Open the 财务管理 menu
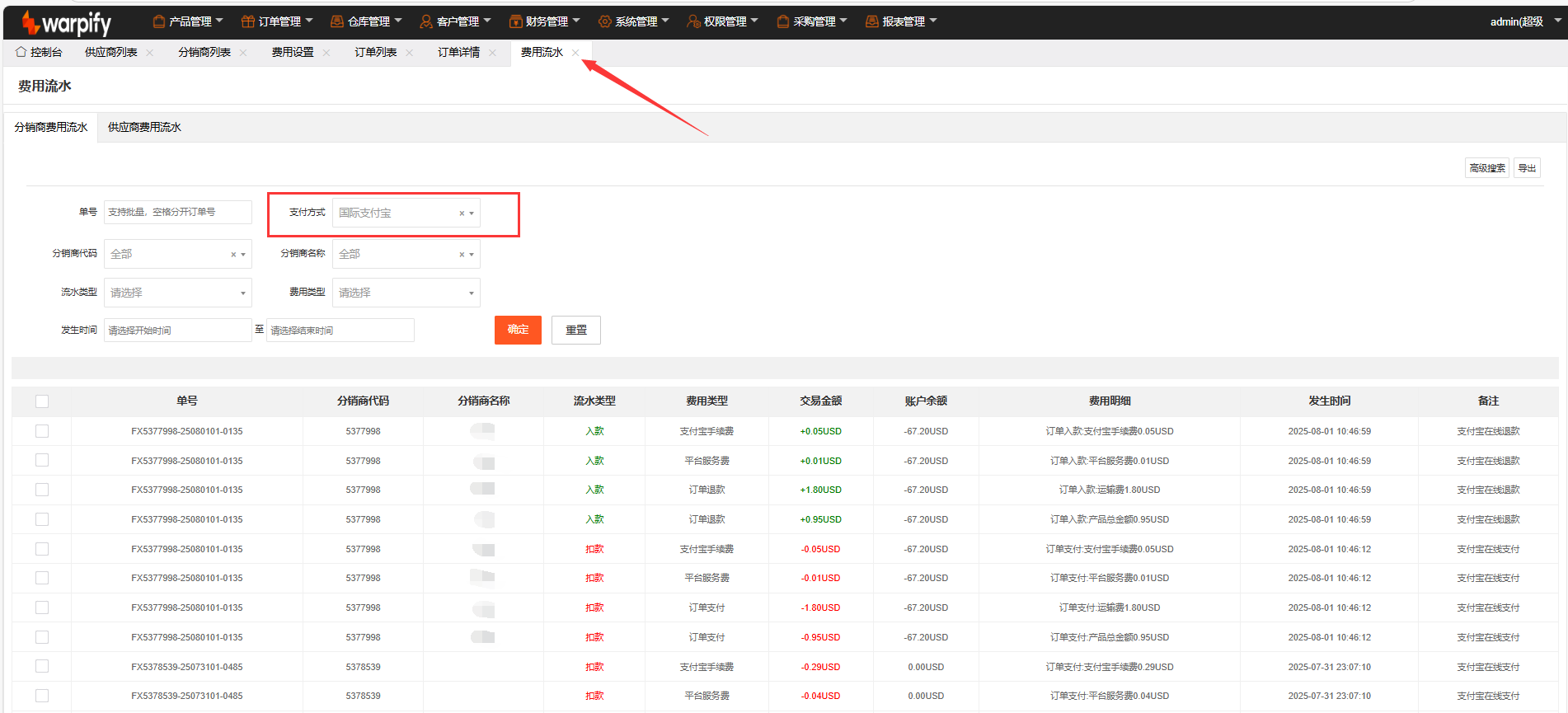This screenshot has height=713, width=1568. coord(546,21)
